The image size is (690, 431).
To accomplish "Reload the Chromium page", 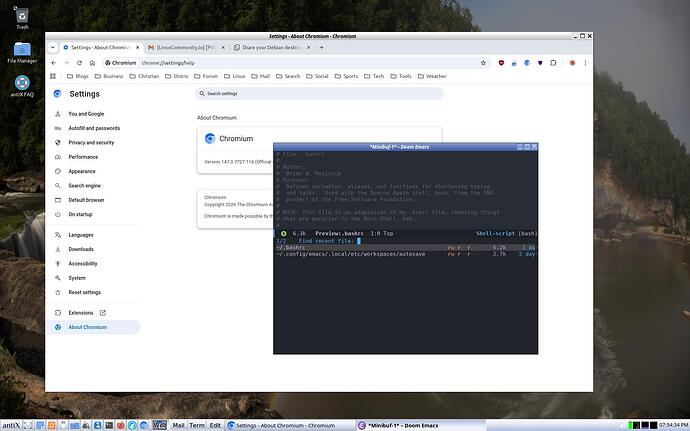I will coord(79,63).
